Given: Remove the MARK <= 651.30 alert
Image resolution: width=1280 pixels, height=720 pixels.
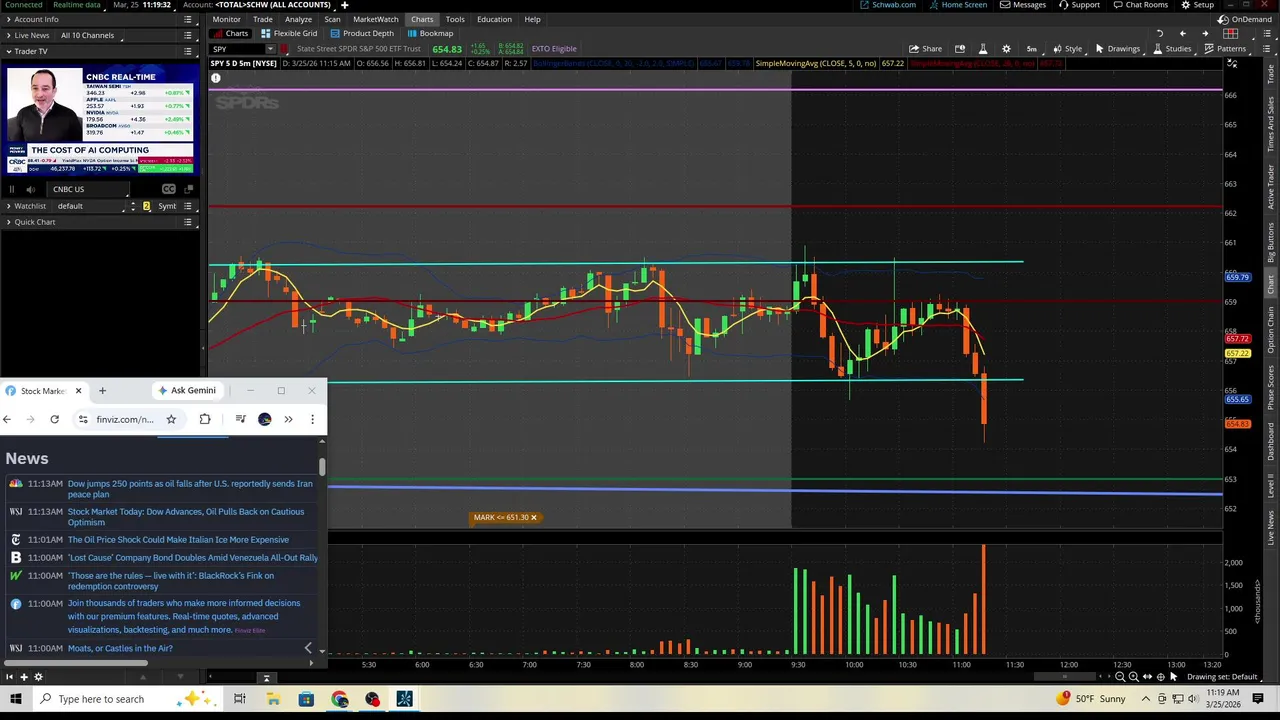Looking at the screenshot, I should point(533,517).
